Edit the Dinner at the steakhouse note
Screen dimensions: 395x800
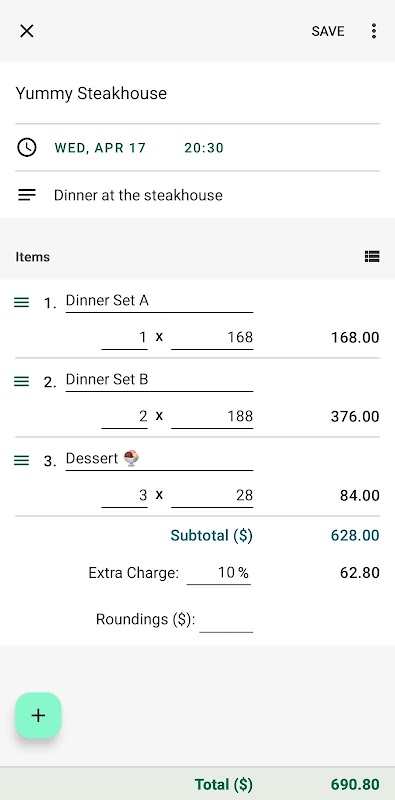coord(198,195)
